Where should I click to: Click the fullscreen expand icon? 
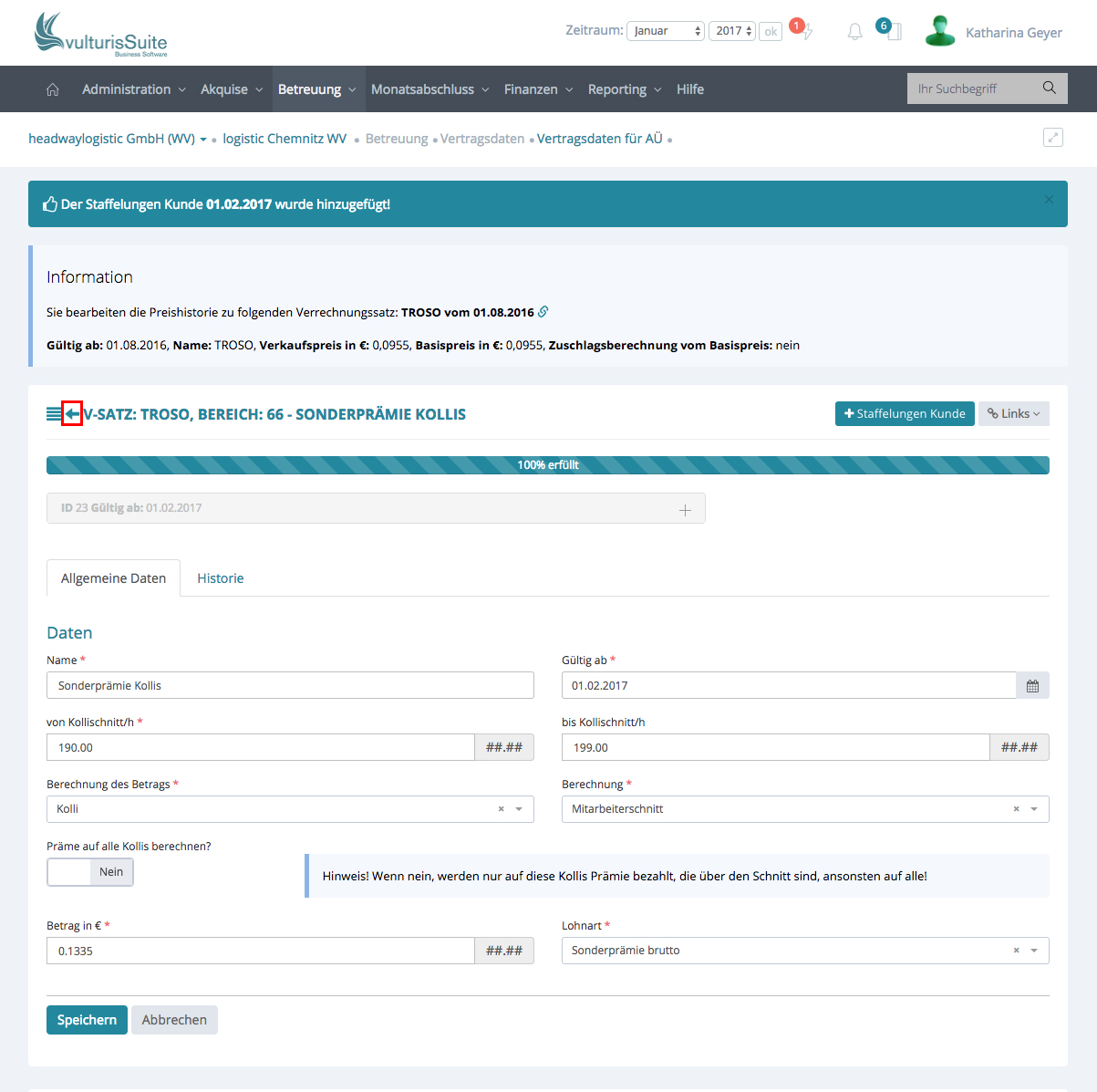[1052, 138]
